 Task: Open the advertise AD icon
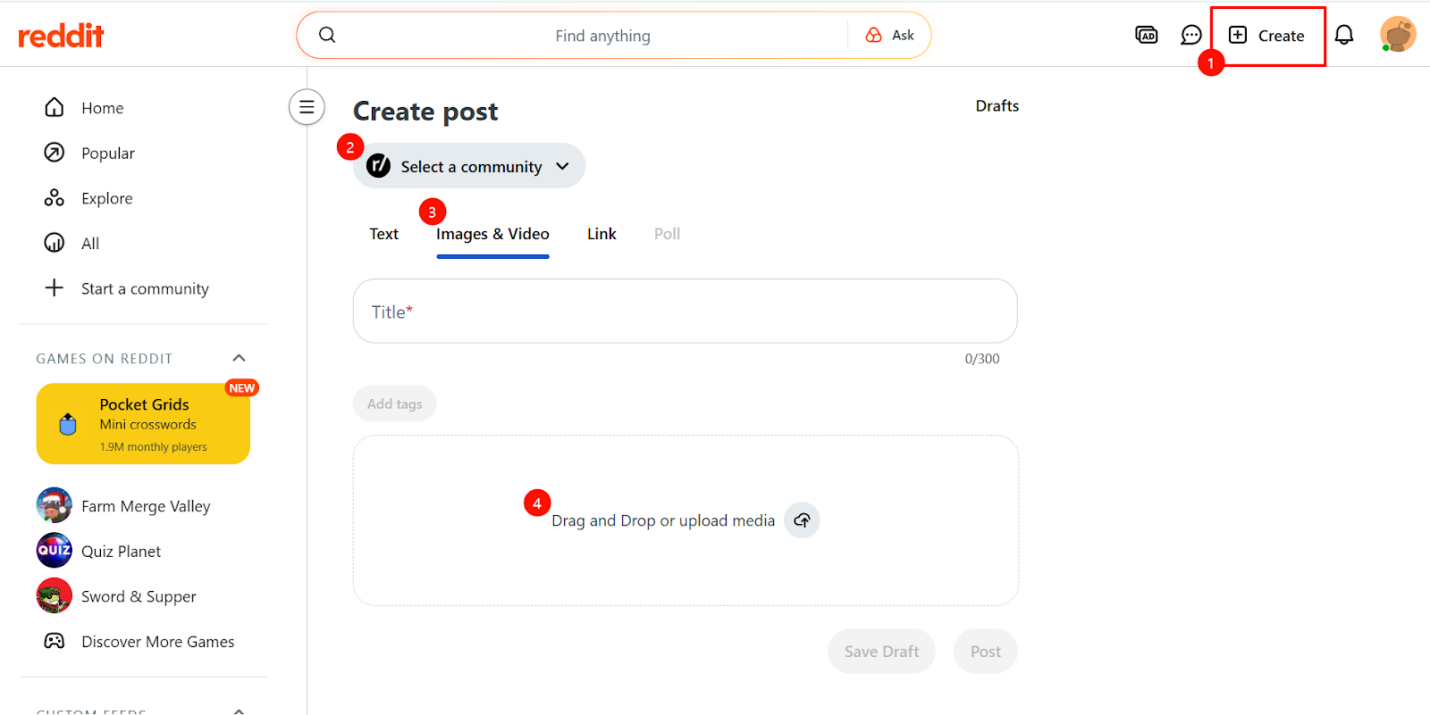(x=1146, y=35)
